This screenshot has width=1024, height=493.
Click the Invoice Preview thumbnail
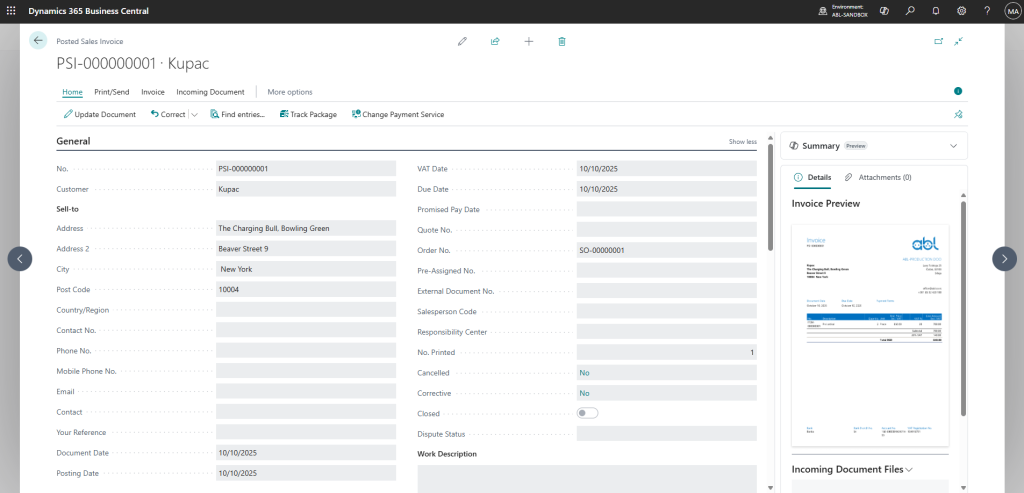[x=870, y=336]
